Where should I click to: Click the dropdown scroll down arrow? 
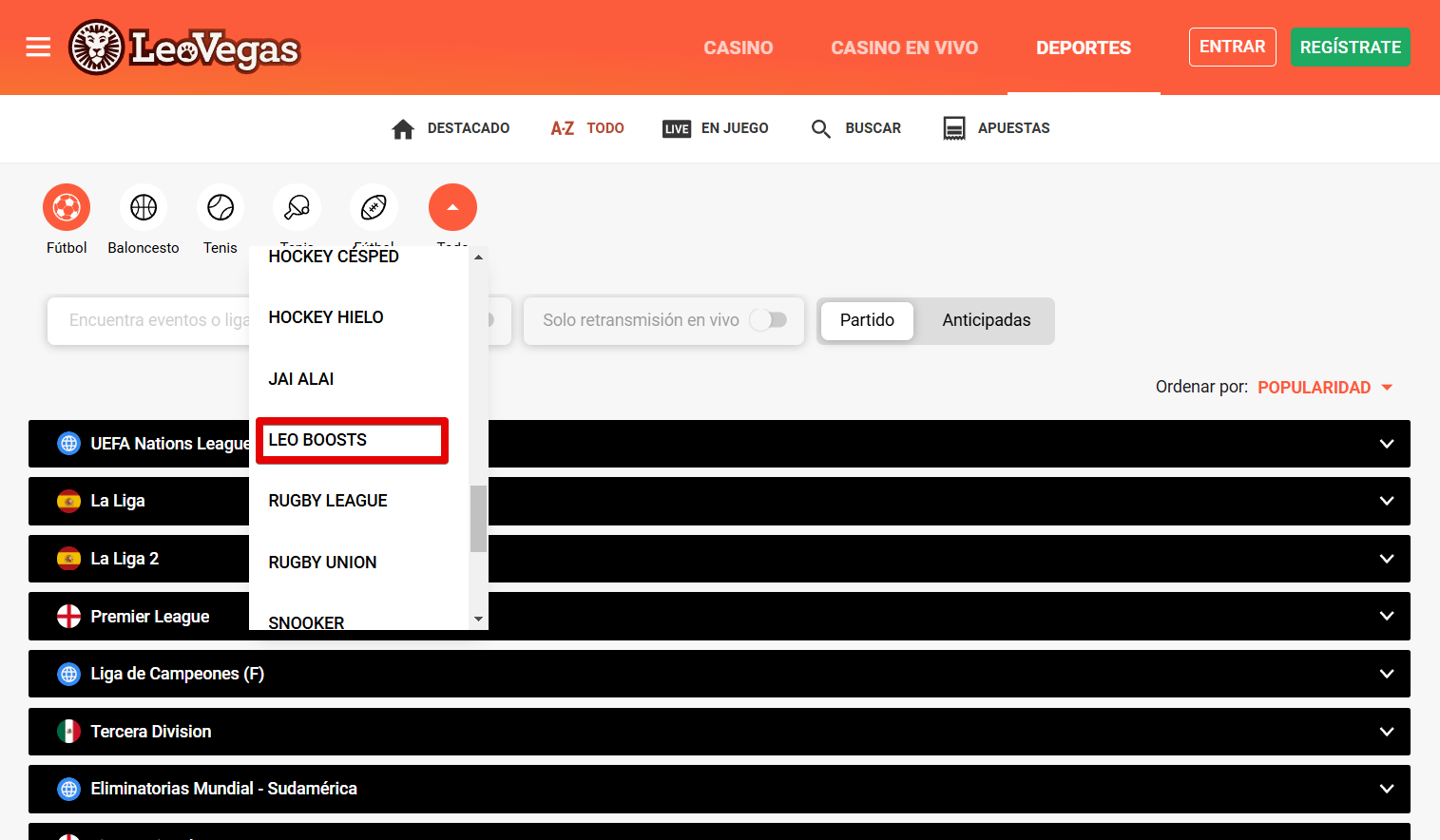pos(478,620)
